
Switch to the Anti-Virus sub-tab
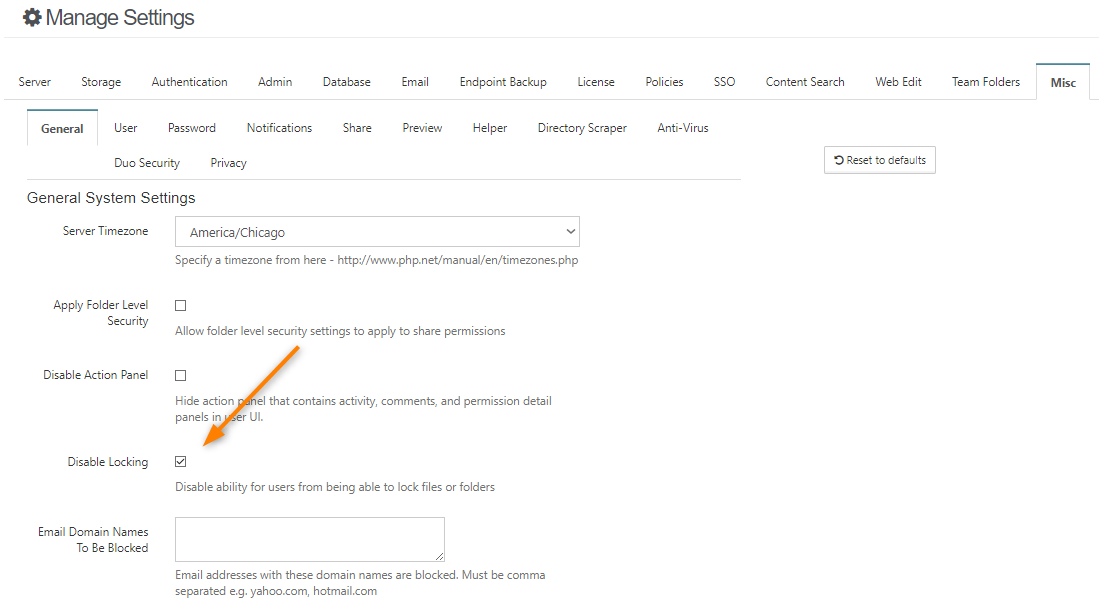click(x=683, y=128)
